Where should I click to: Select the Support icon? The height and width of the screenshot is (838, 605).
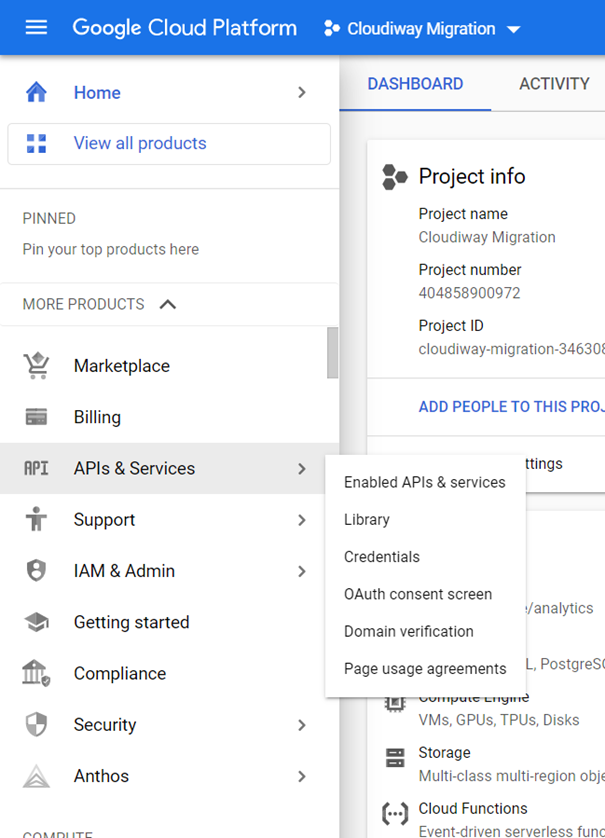(x=36, y=520)
